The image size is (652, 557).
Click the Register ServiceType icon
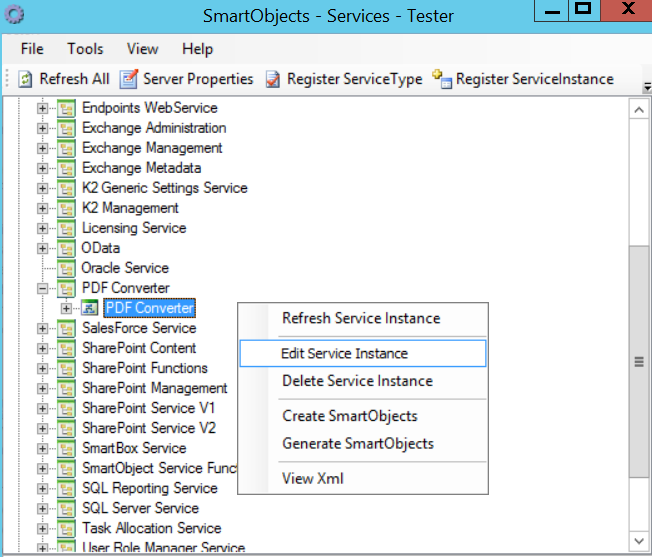point(273,79)
